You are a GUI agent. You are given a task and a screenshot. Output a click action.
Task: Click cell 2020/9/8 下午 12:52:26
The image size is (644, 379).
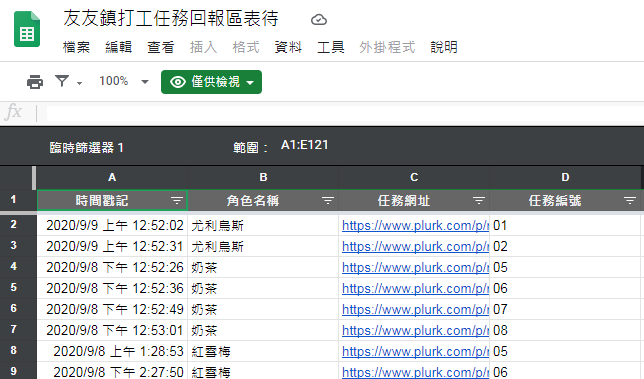(x=112, y=267)
